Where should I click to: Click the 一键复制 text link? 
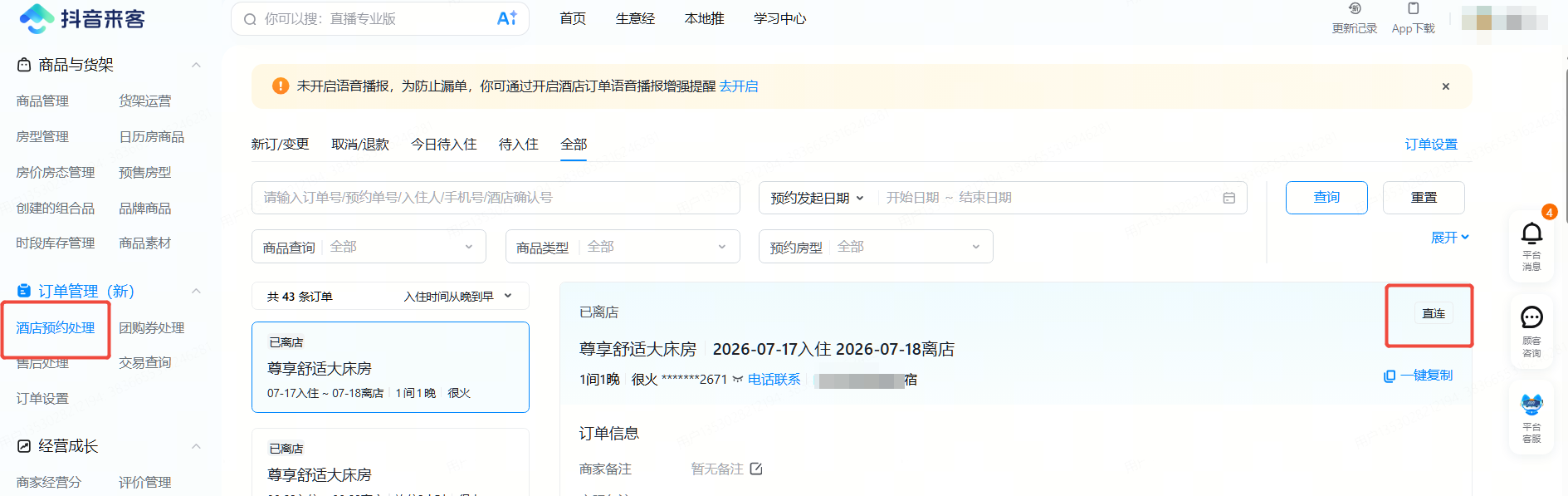[x=1427, y=376]
